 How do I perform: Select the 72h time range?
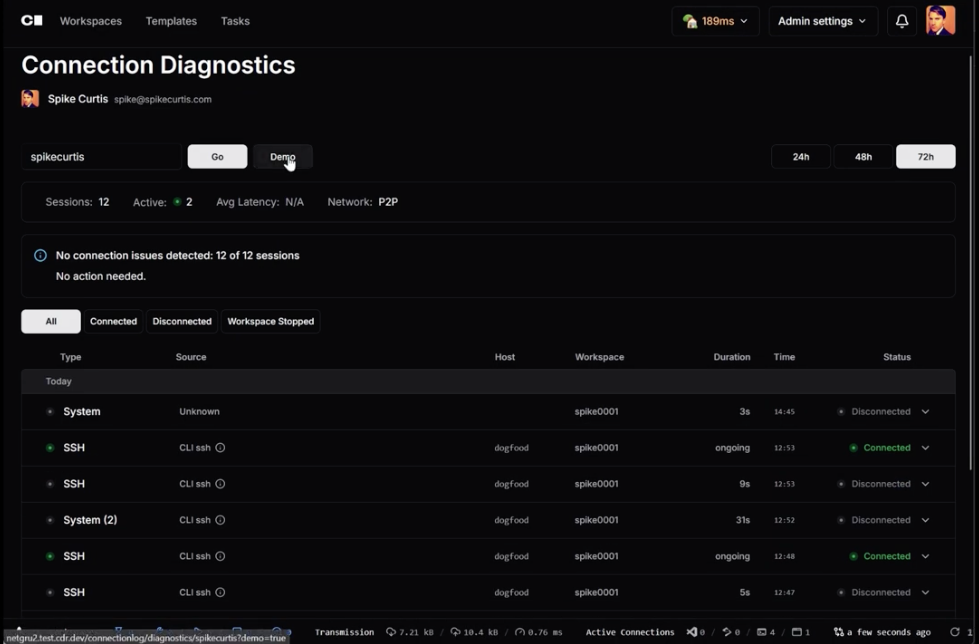(x=925, y=157)
